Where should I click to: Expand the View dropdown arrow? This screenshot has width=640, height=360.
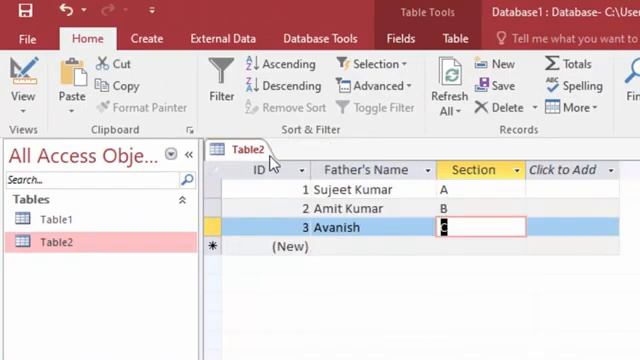click(x=23, y=111)
